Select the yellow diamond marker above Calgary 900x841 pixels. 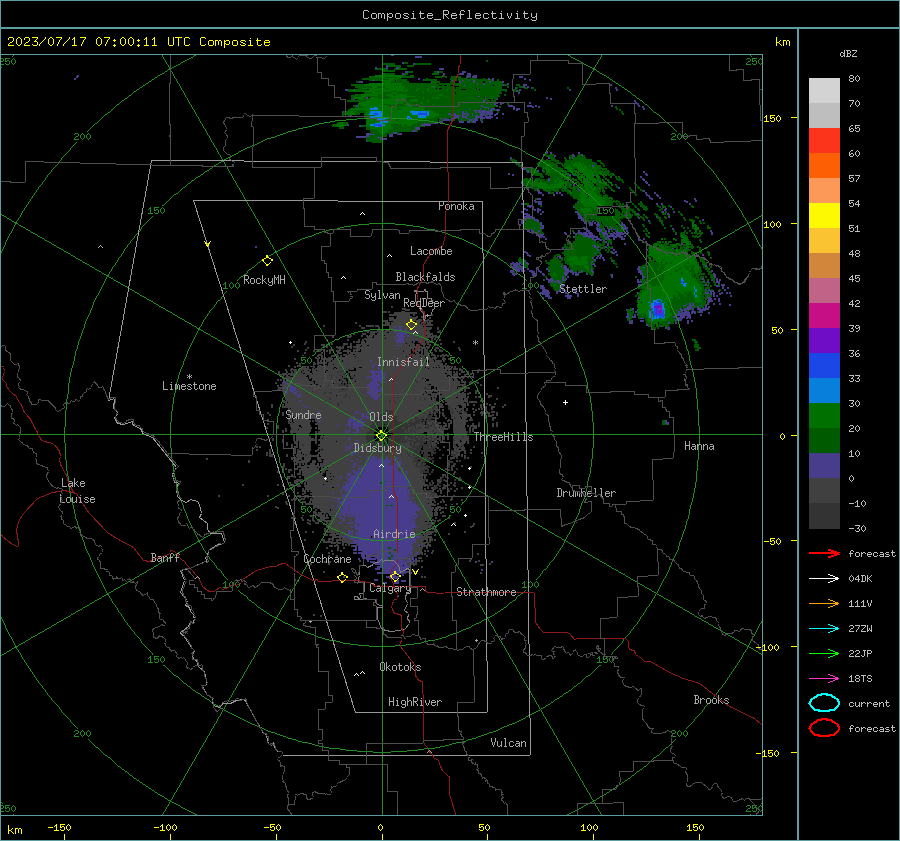[395, 576]
